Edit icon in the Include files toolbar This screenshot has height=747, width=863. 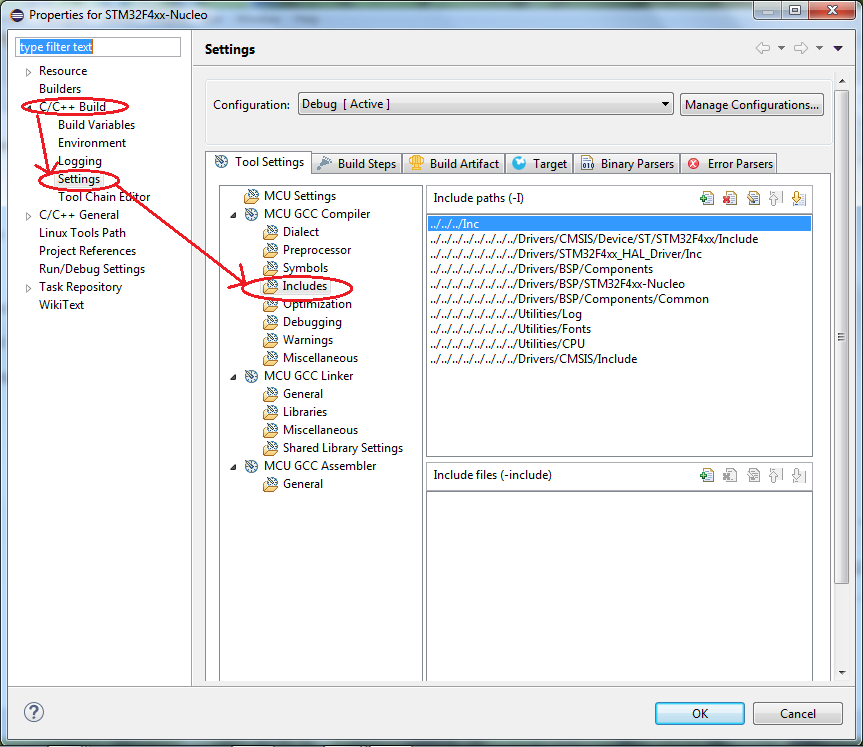coord(753,475)
